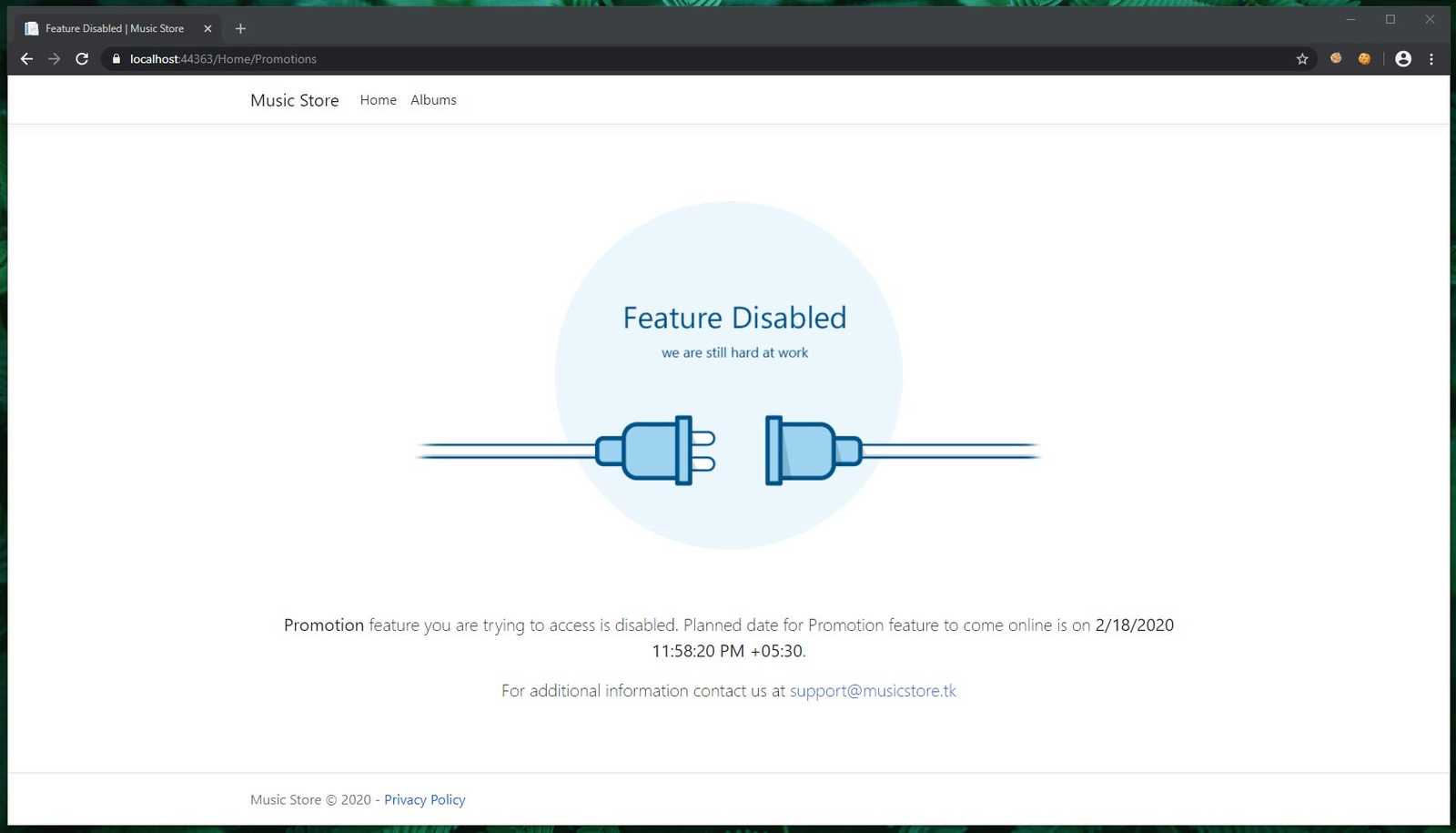The width and height of the screenshot is (1456, 833).
Task: Open site details via the padlock dropdown
Action: (x=116, y=58)
